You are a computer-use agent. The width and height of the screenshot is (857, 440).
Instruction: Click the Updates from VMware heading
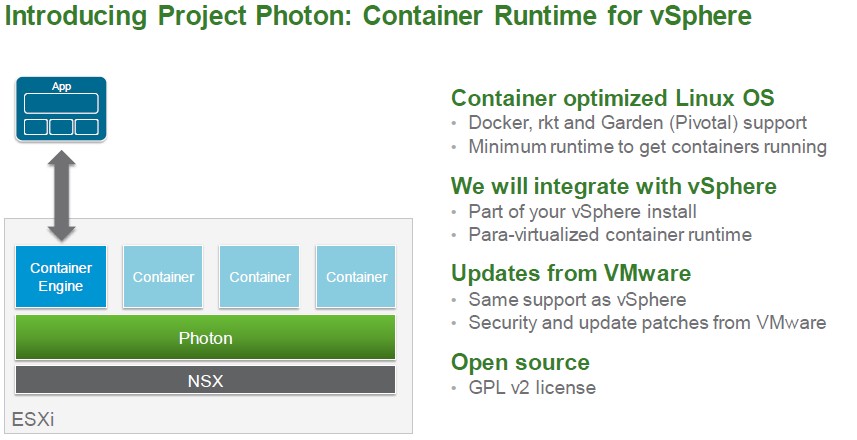tap(571, 273)
